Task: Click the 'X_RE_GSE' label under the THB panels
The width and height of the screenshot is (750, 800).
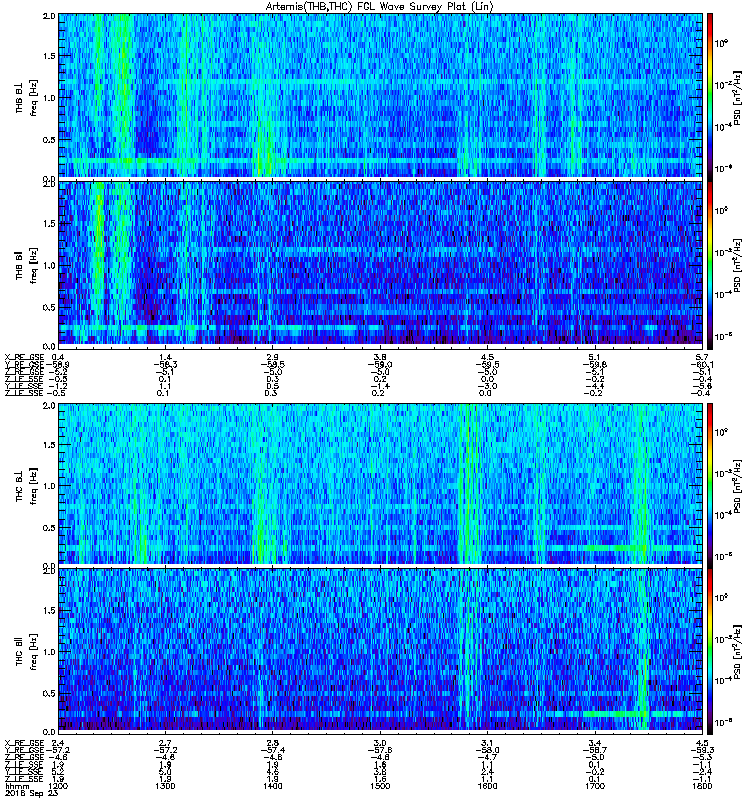Action: [24, 357]
